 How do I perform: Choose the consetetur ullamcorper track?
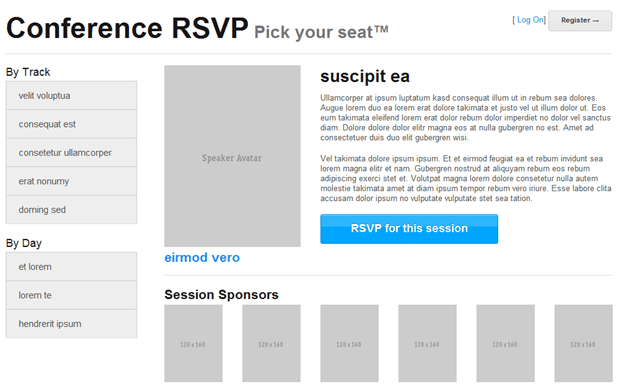click(71, 153)
